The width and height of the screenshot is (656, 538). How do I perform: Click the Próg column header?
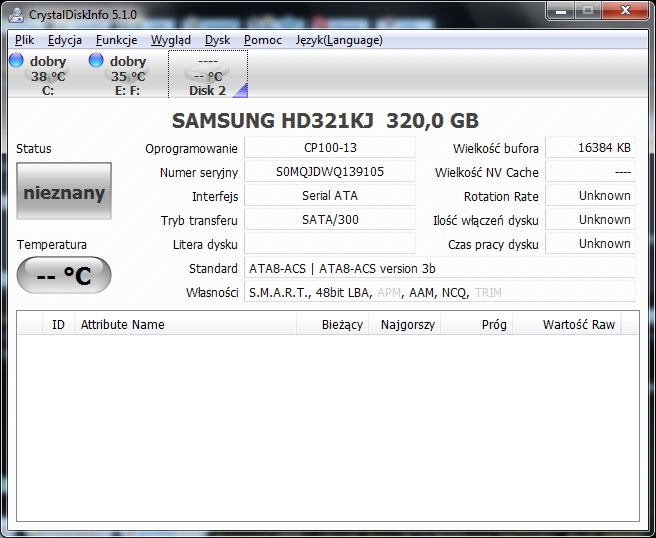tap(477, 325)
